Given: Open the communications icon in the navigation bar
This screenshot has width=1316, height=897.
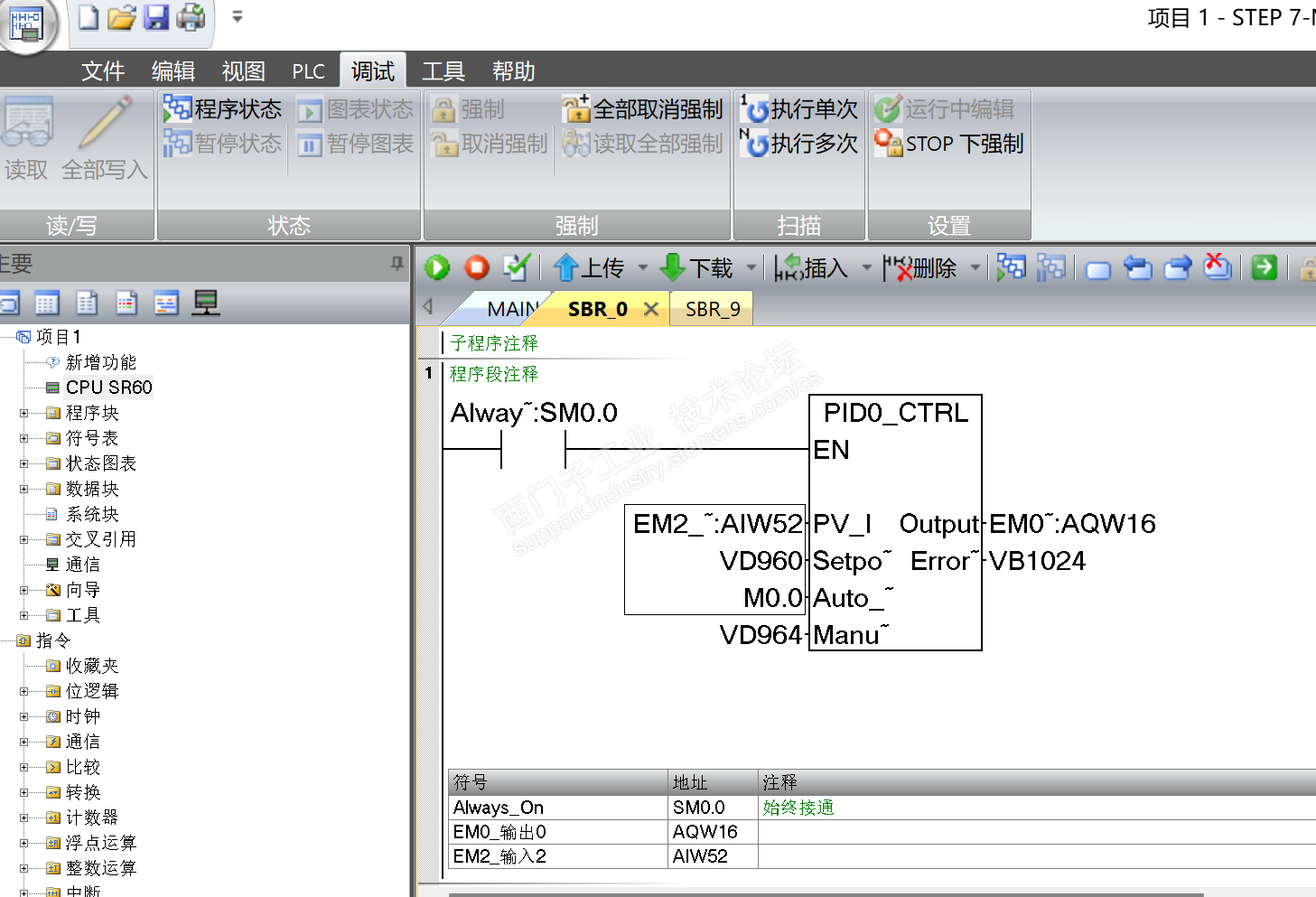Looking at the screenshot, I should 206,304.
